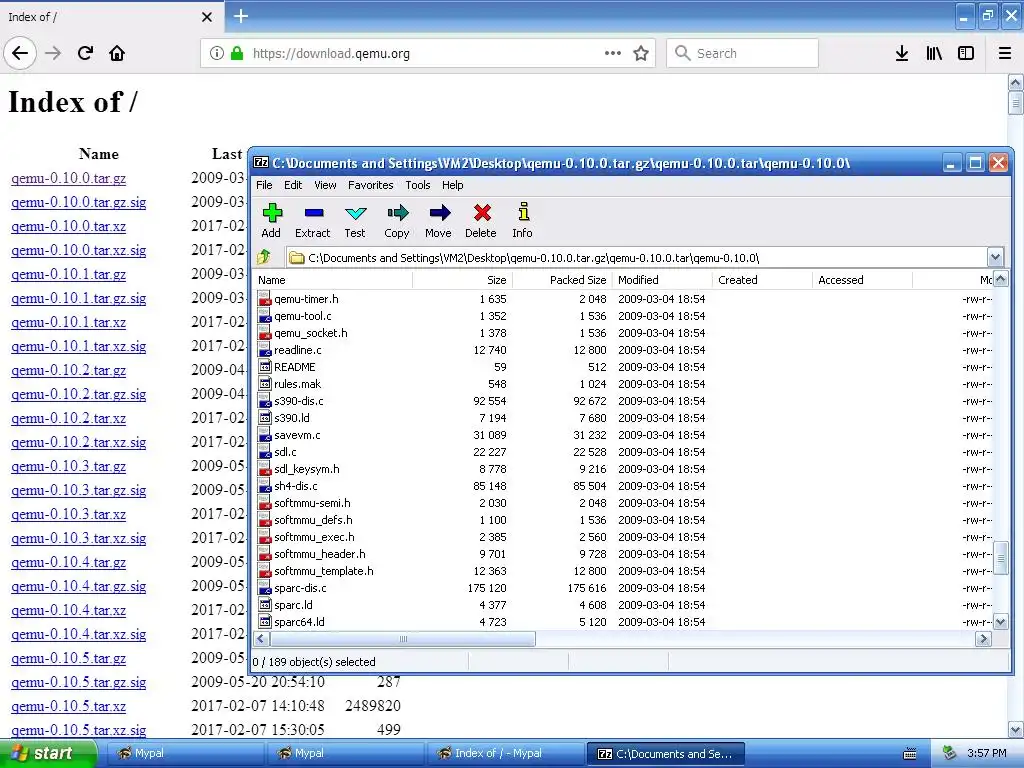
Task: Select the sparc64.ld file row
Action: 624,622
